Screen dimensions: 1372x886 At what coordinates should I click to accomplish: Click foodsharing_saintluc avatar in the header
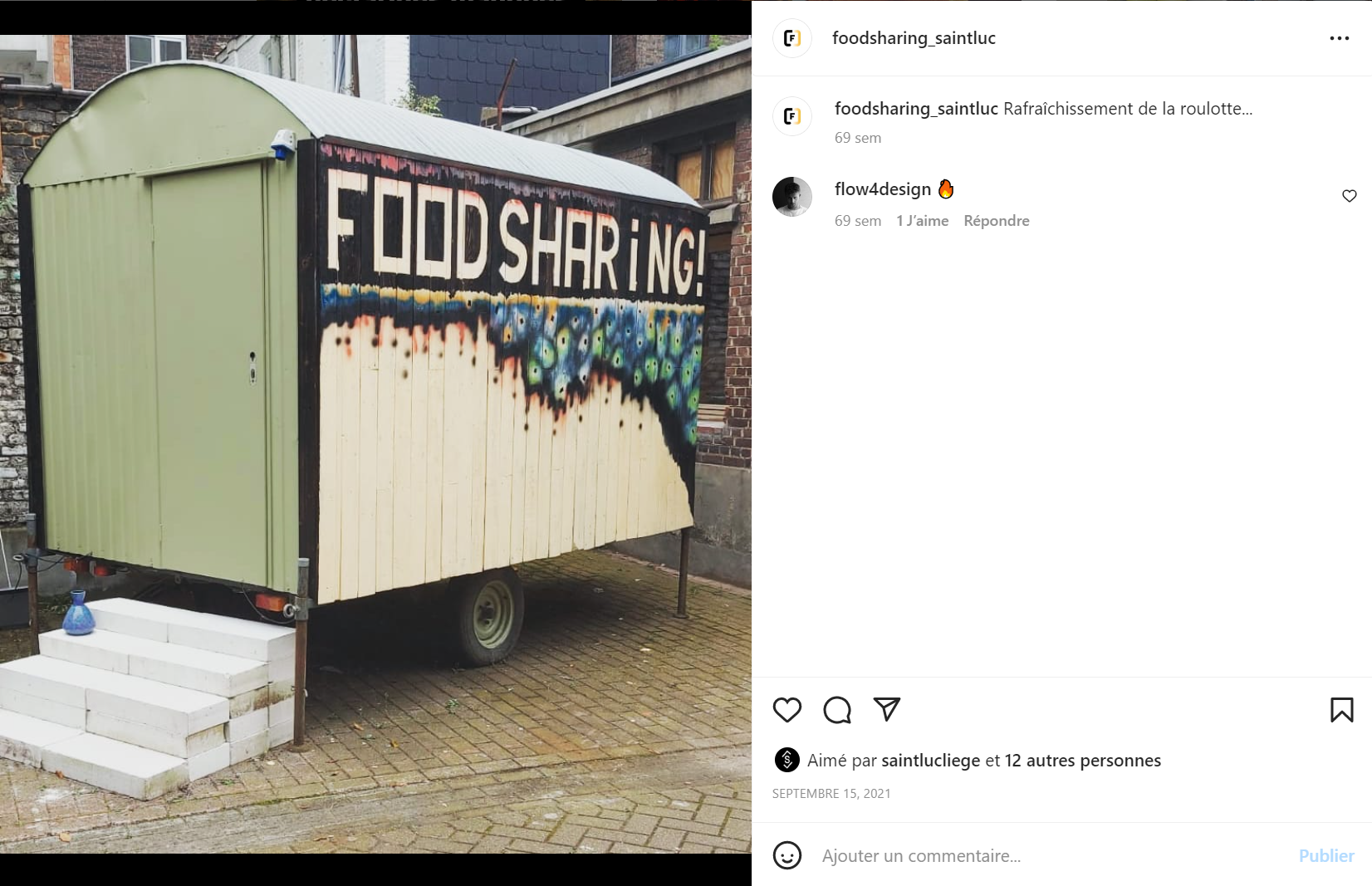click(791, 38)
